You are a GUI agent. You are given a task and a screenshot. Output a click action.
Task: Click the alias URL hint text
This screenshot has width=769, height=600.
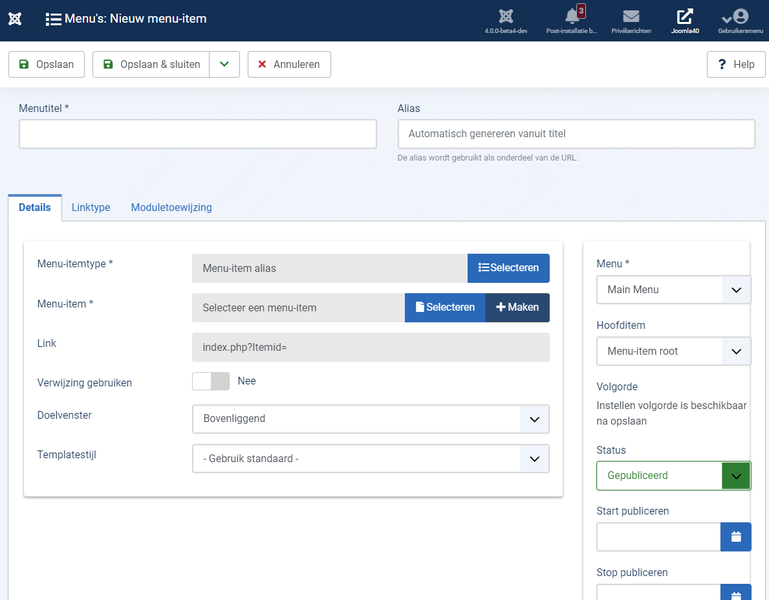[487, 158]
